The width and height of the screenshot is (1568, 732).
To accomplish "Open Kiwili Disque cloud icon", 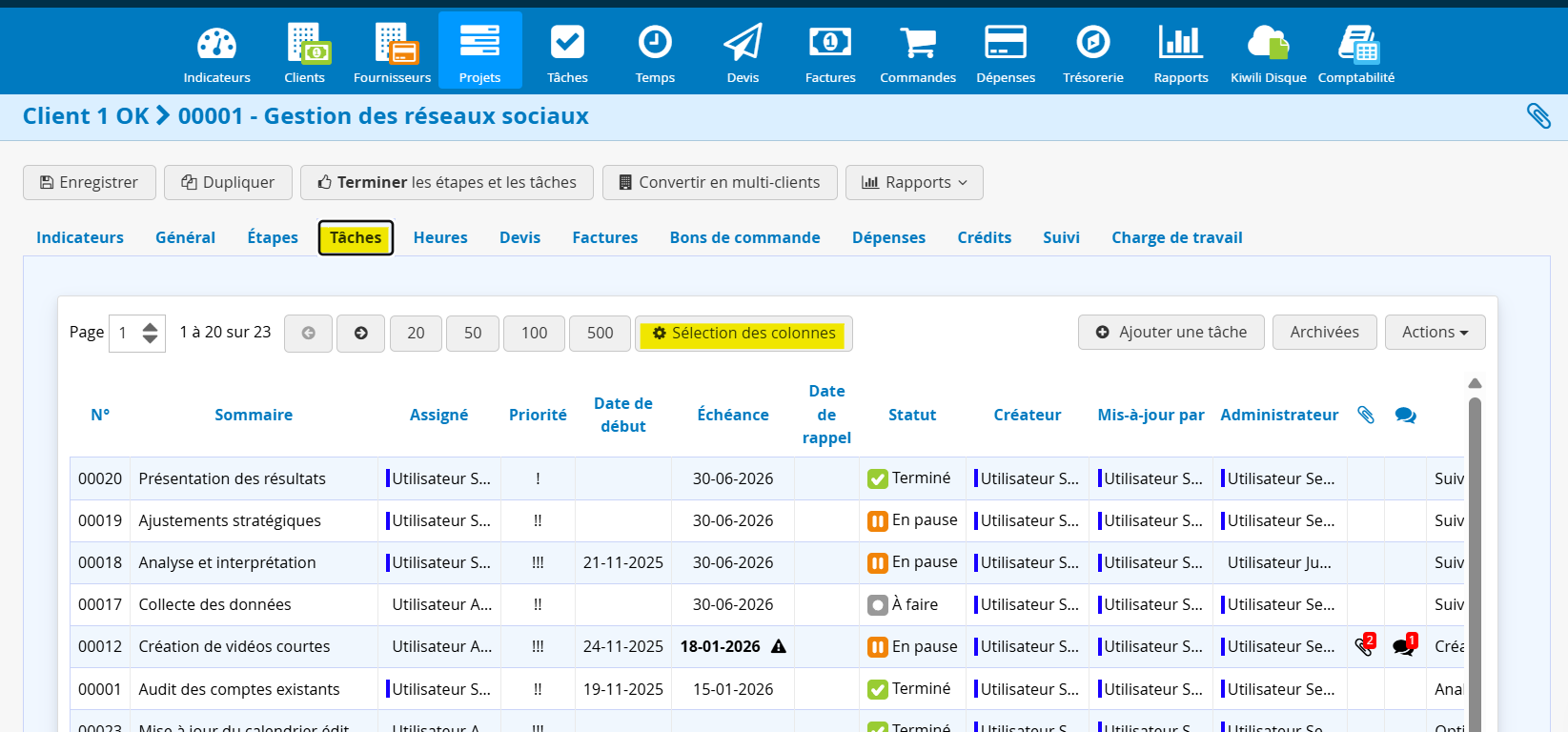I will (x=1268, y=43).
